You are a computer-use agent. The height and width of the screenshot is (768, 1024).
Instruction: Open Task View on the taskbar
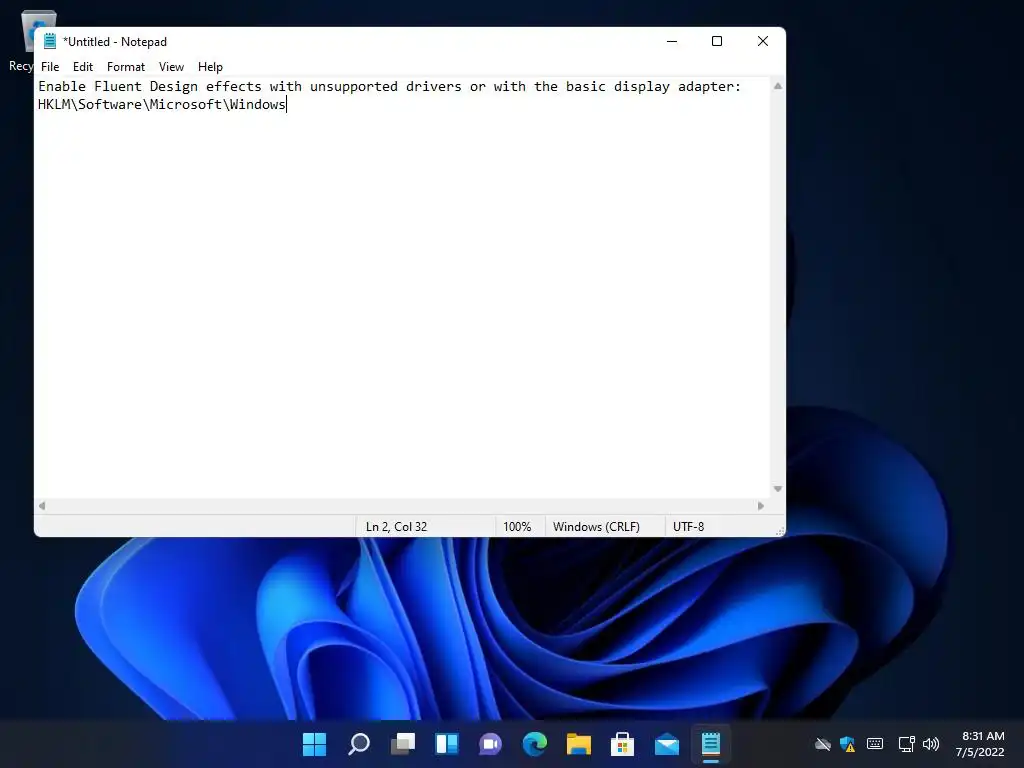(x=403, y=744)
